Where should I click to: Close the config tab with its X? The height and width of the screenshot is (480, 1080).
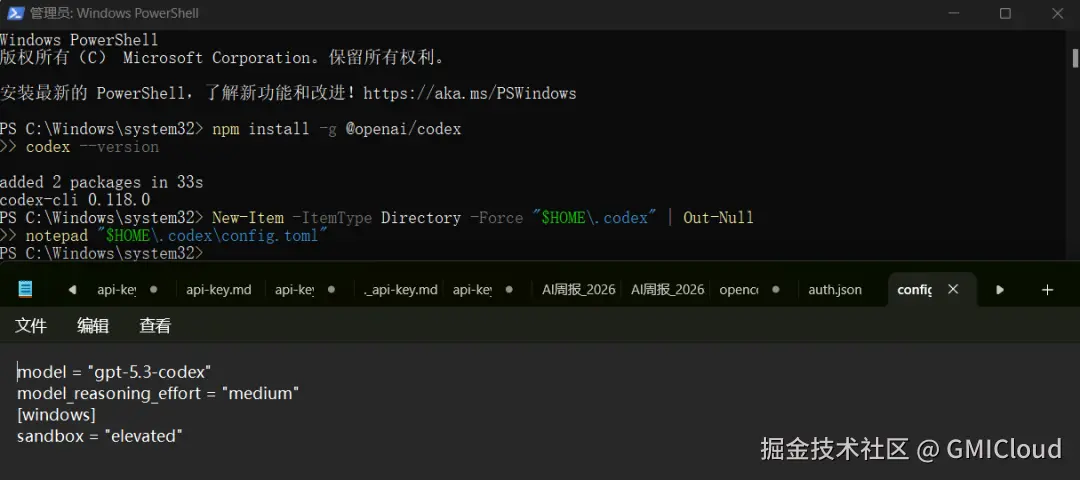tap(953, 289)
